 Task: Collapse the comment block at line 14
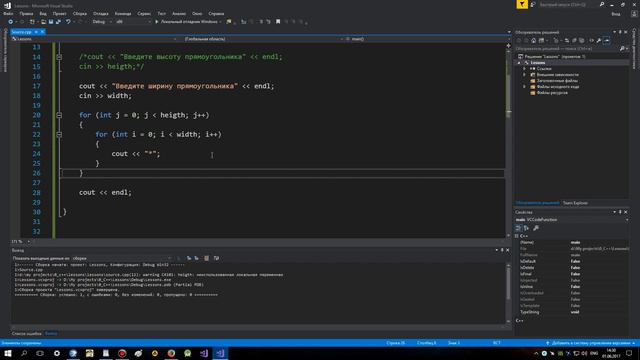(x=59, y=57)
